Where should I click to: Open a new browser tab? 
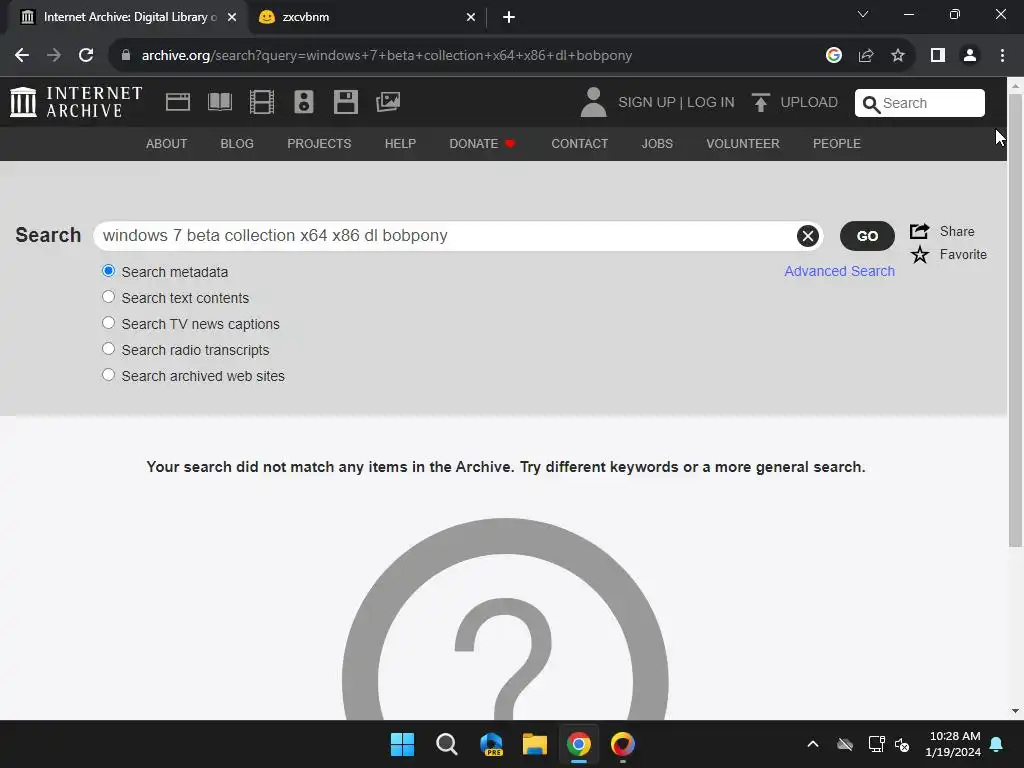point(509,17)
